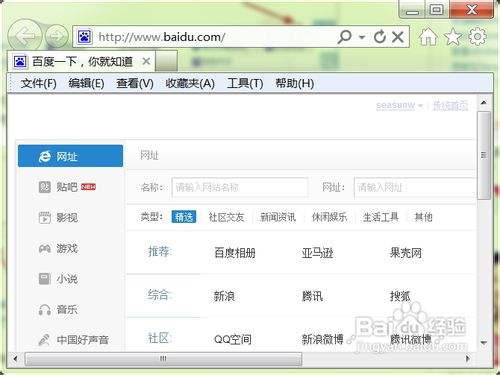Click the 亚马逊 site link
Viewport: 500px width, 375px height.
tap(317, 253)
